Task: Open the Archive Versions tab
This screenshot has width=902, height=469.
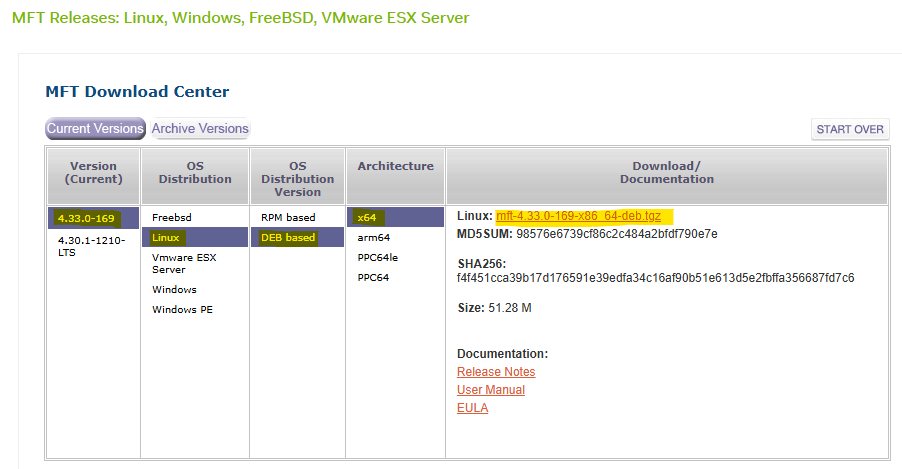Action: 200,128
